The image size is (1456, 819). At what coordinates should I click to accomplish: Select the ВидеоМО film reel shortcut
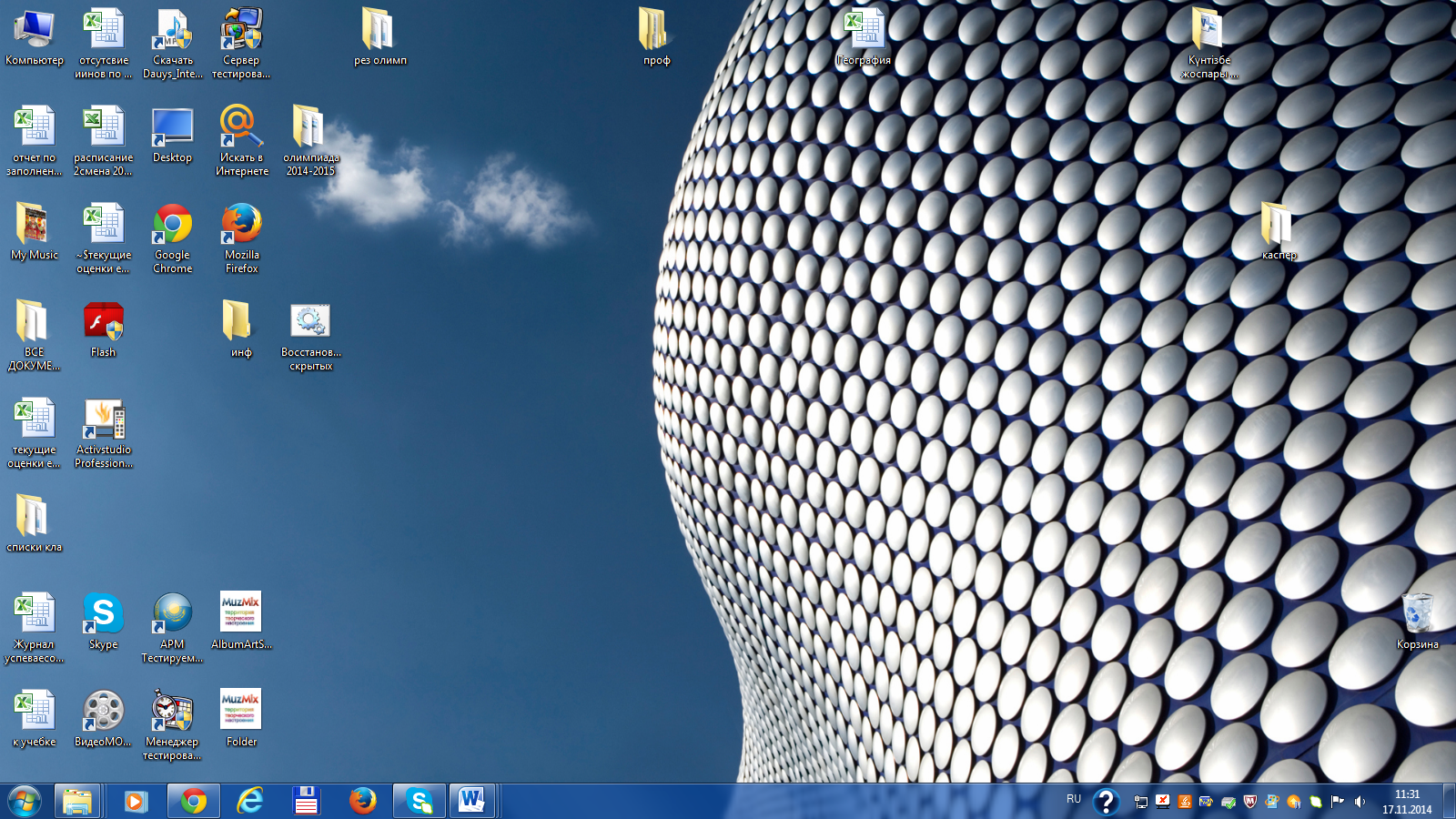(x=104, y=719)
